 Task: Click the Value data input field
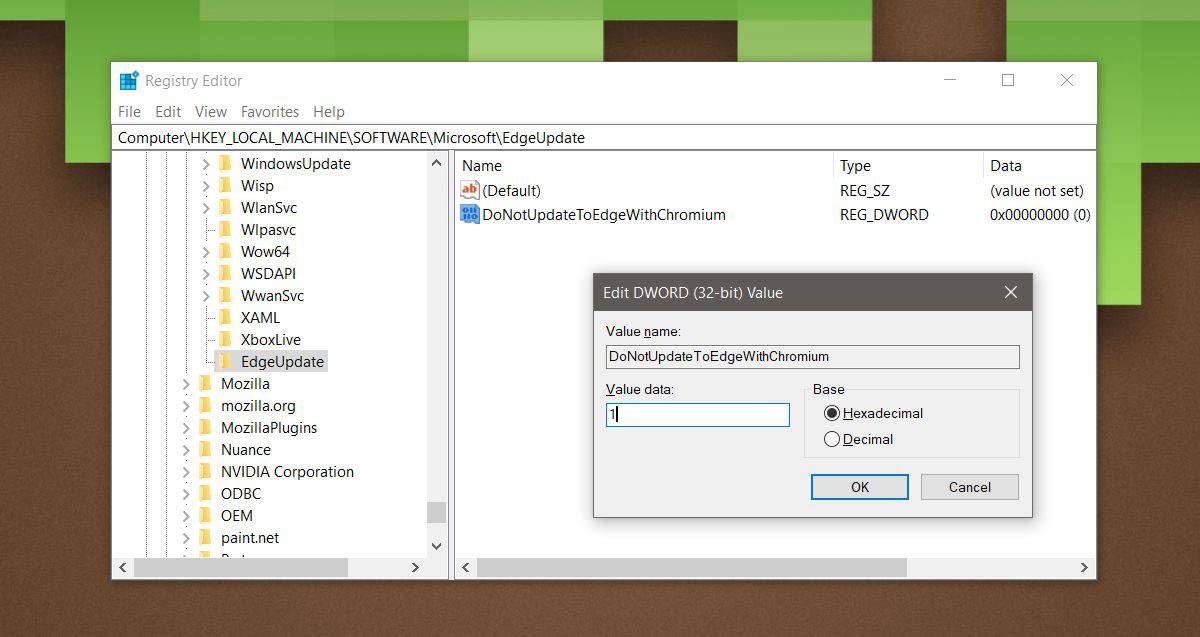click(x=698, y=414)
